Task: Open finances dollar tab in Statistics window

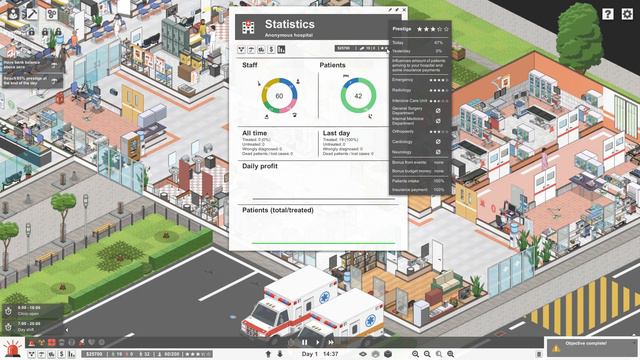Action: pos(271,49)
